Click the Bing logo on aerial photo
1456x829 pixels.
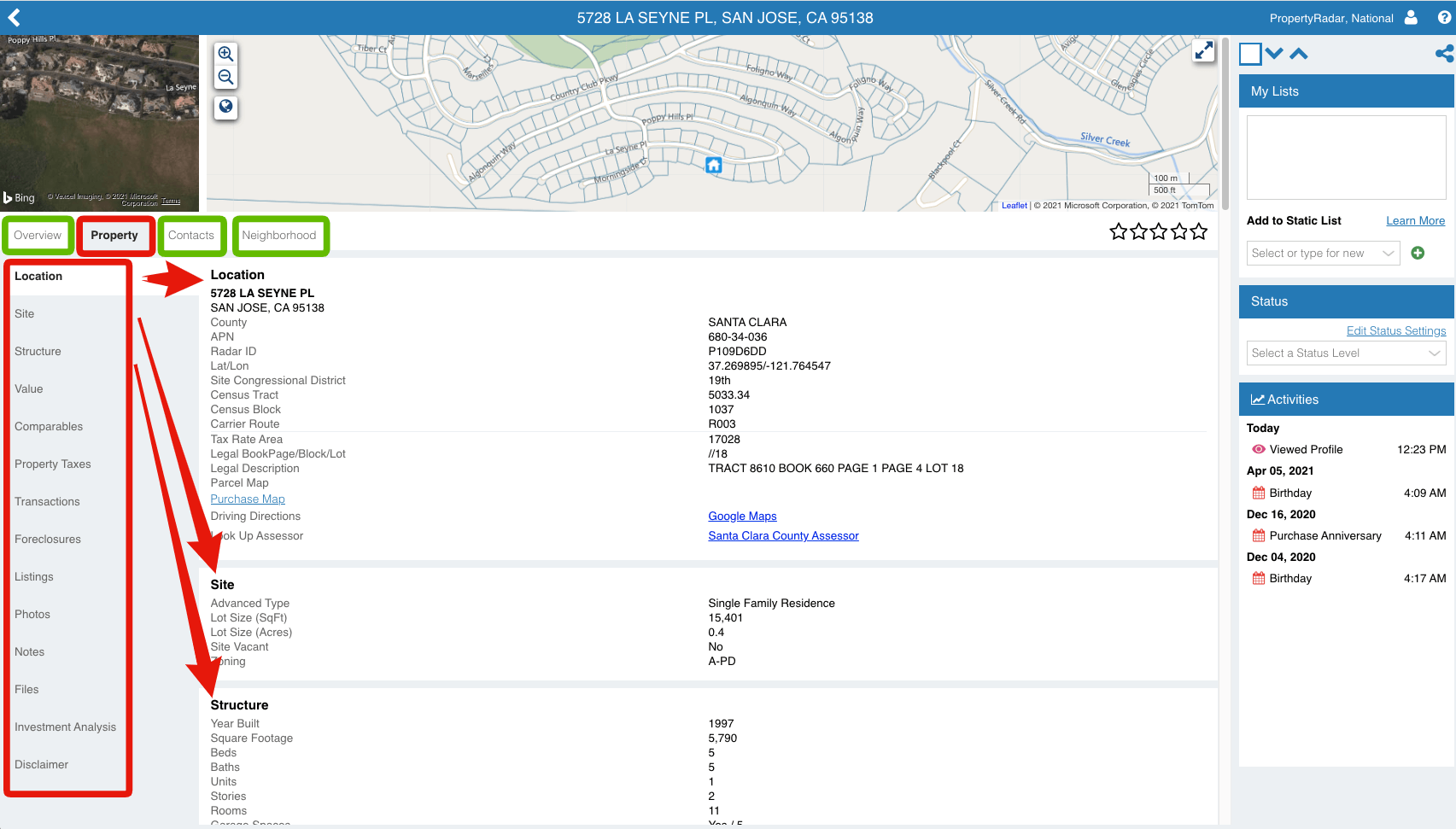pos(19,197)
